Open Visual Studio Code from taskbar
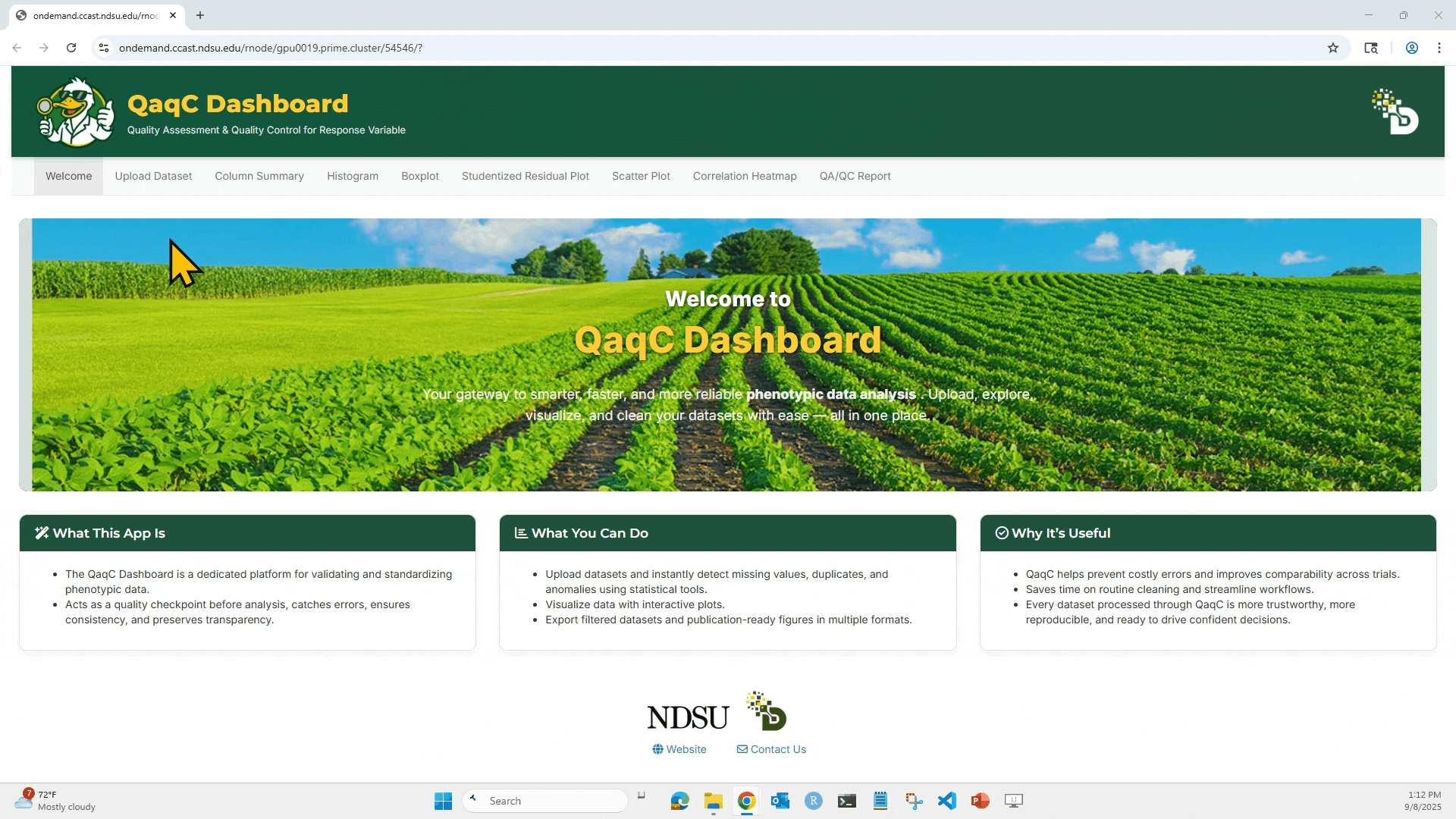Image resolution: width=1456 pixels, height=819 pixels. 946,801
